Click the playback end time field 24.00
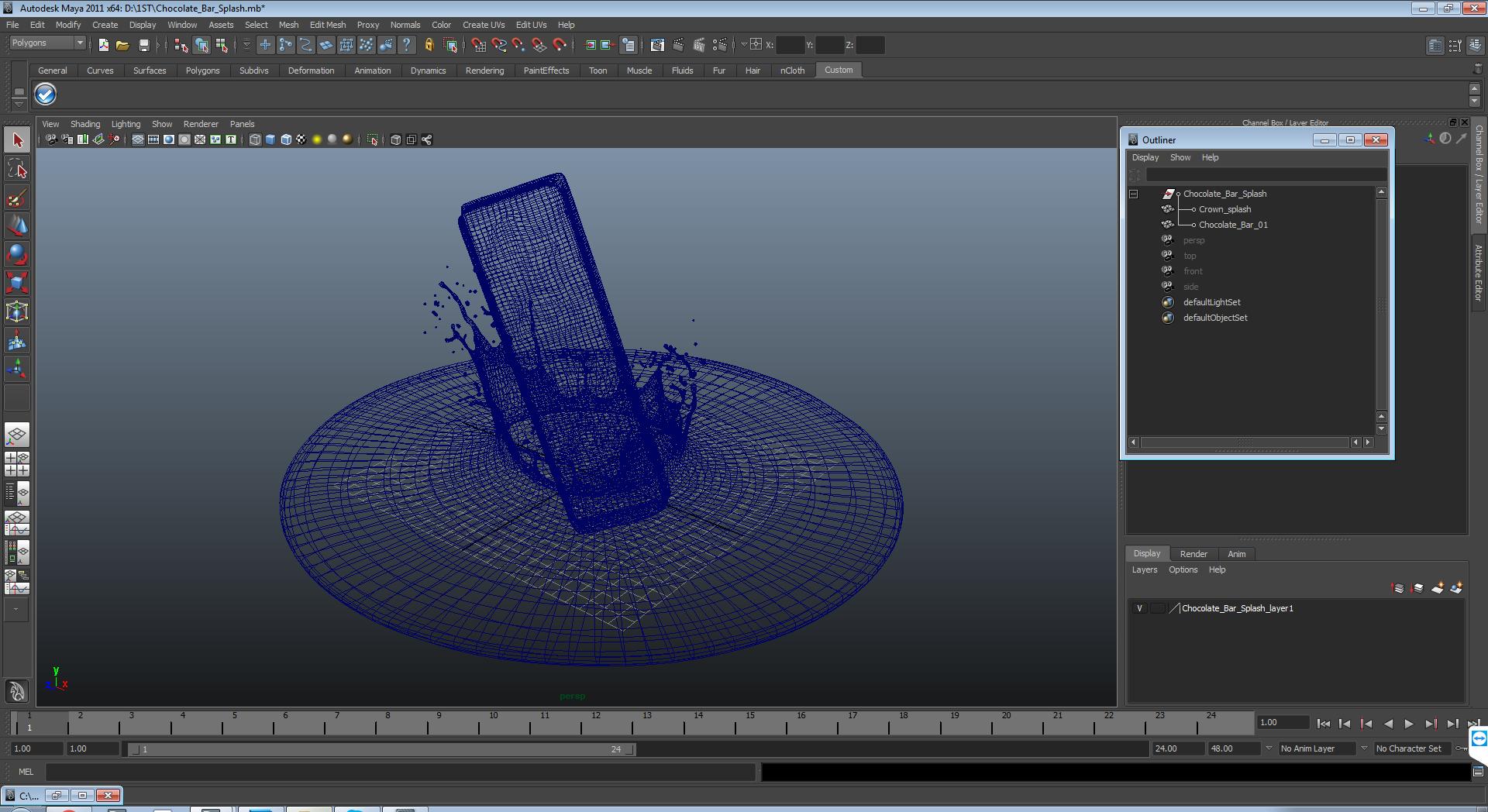Screen dimensions: 1488x812 pos(1177,748)
